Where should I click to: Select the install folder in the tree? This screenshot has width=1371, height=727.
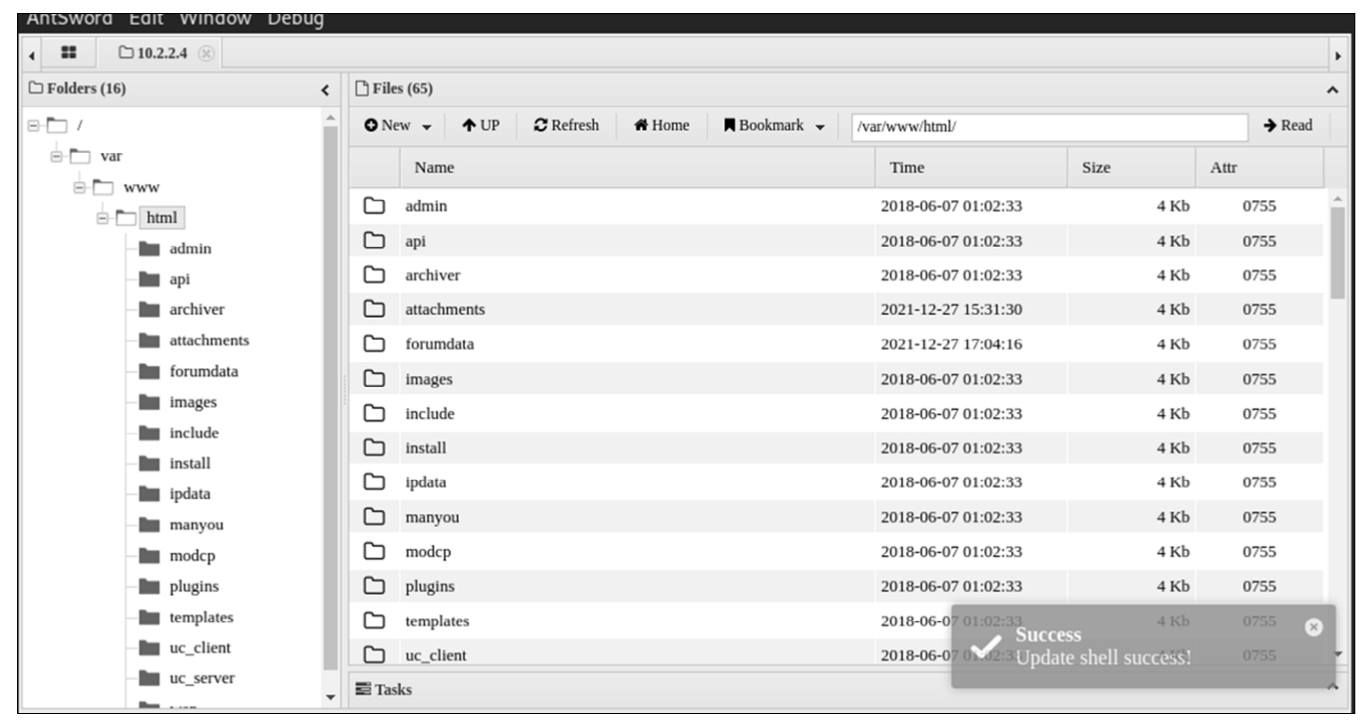click(x=190, y=464)
